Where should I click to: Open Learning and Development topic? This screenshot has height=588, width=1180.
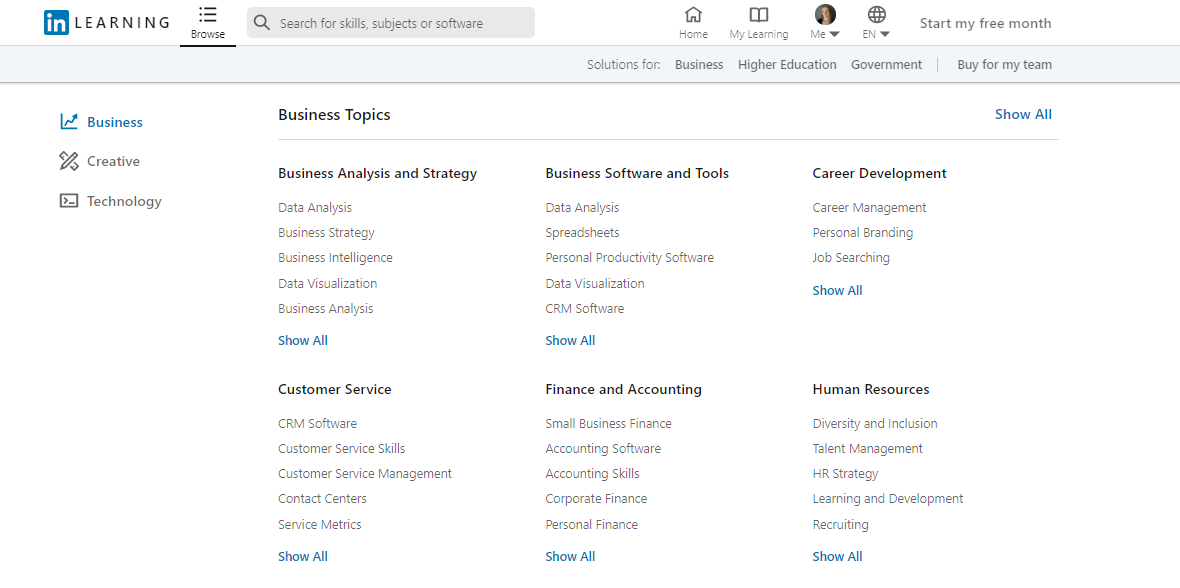click(x=888, y=498)
